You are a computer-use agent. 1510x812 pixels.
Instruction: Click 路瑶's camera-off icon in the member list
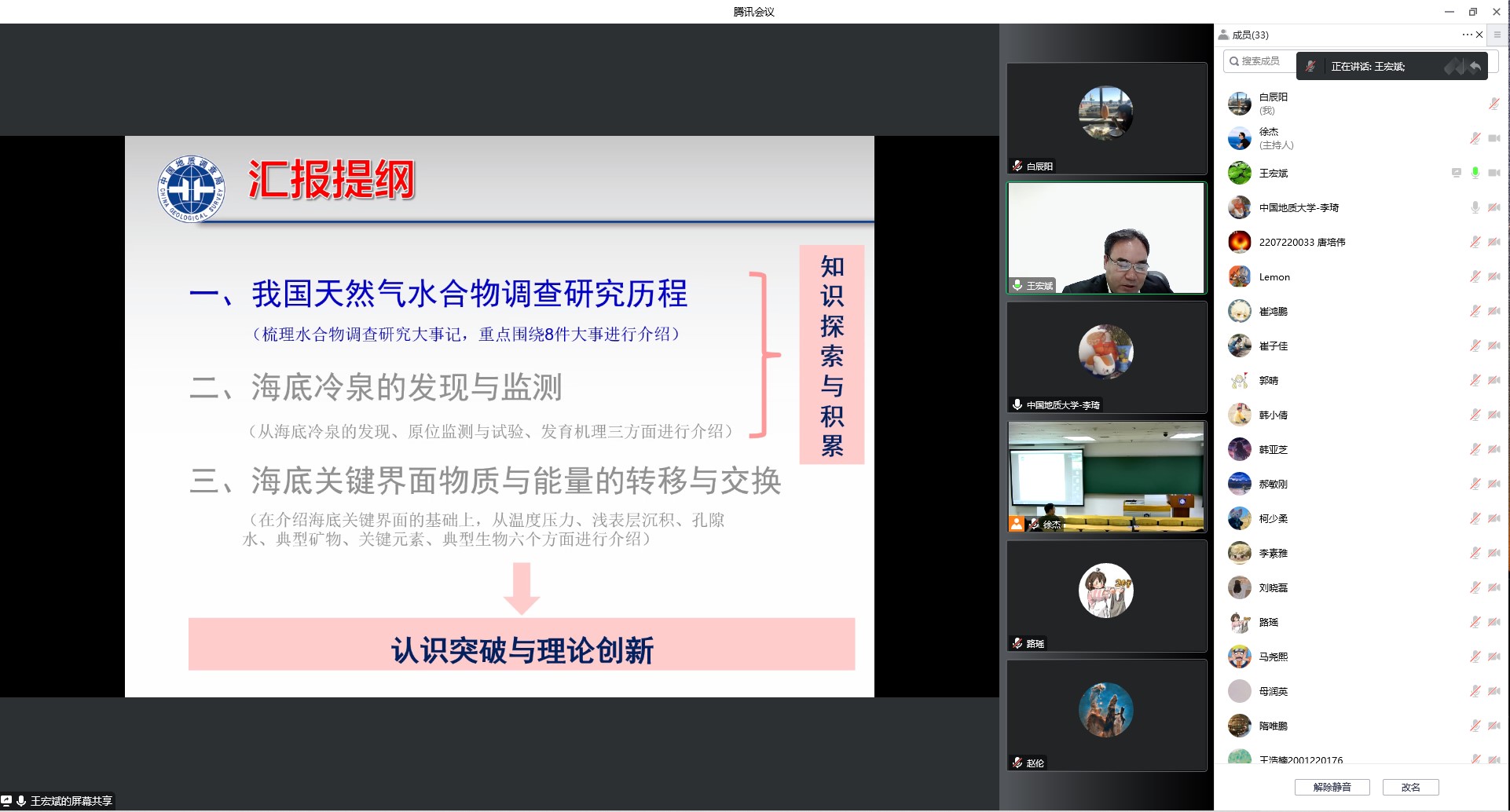coord(1494,622)
